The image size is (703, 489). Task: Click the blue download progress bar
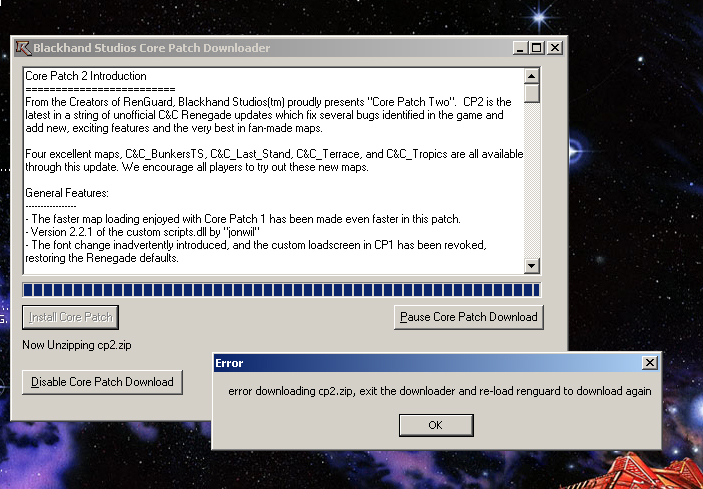click(x=280, y=290)
